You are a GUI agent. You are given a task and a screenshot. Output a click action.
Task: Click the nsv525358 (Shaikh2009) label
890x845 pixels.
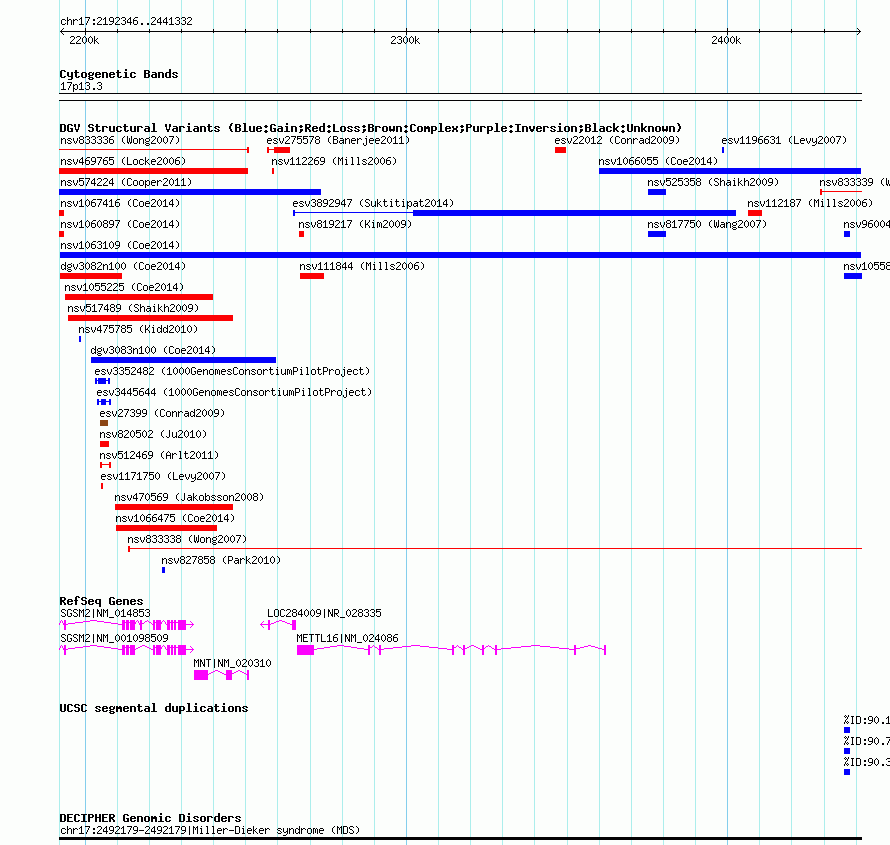pos(713,182)
